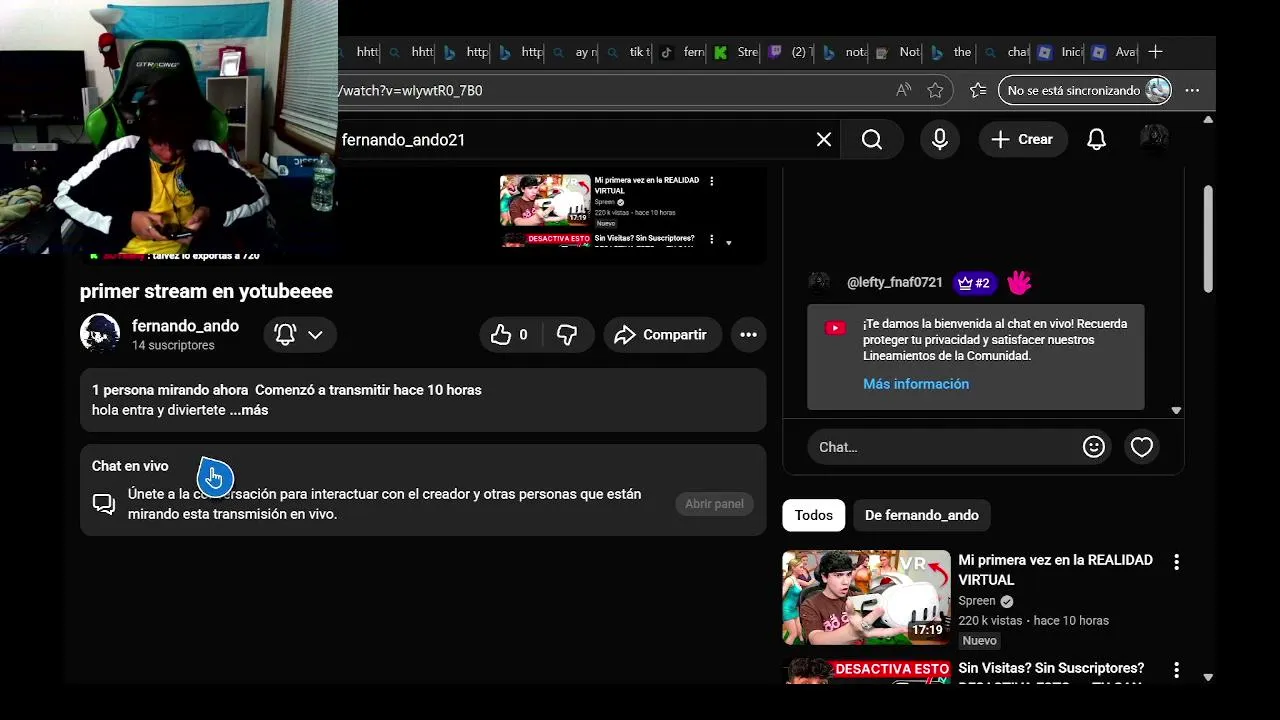Switch to the Kick 'Stre' tab
The height and width of the screenshot is (720, 1280).
[x=736, y=52]
